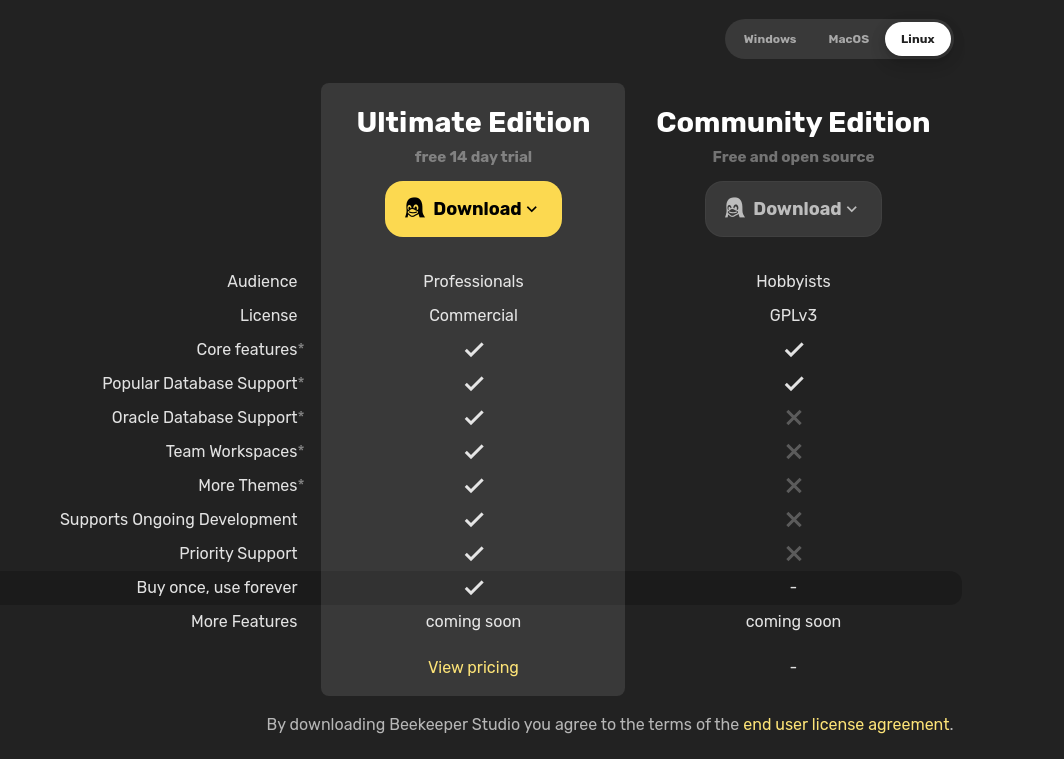Click Ultimate checkmark for Oracle Database Support
Image resolution: width=1064 pixels, height=759 pixels.
click(x=474, y=417)
